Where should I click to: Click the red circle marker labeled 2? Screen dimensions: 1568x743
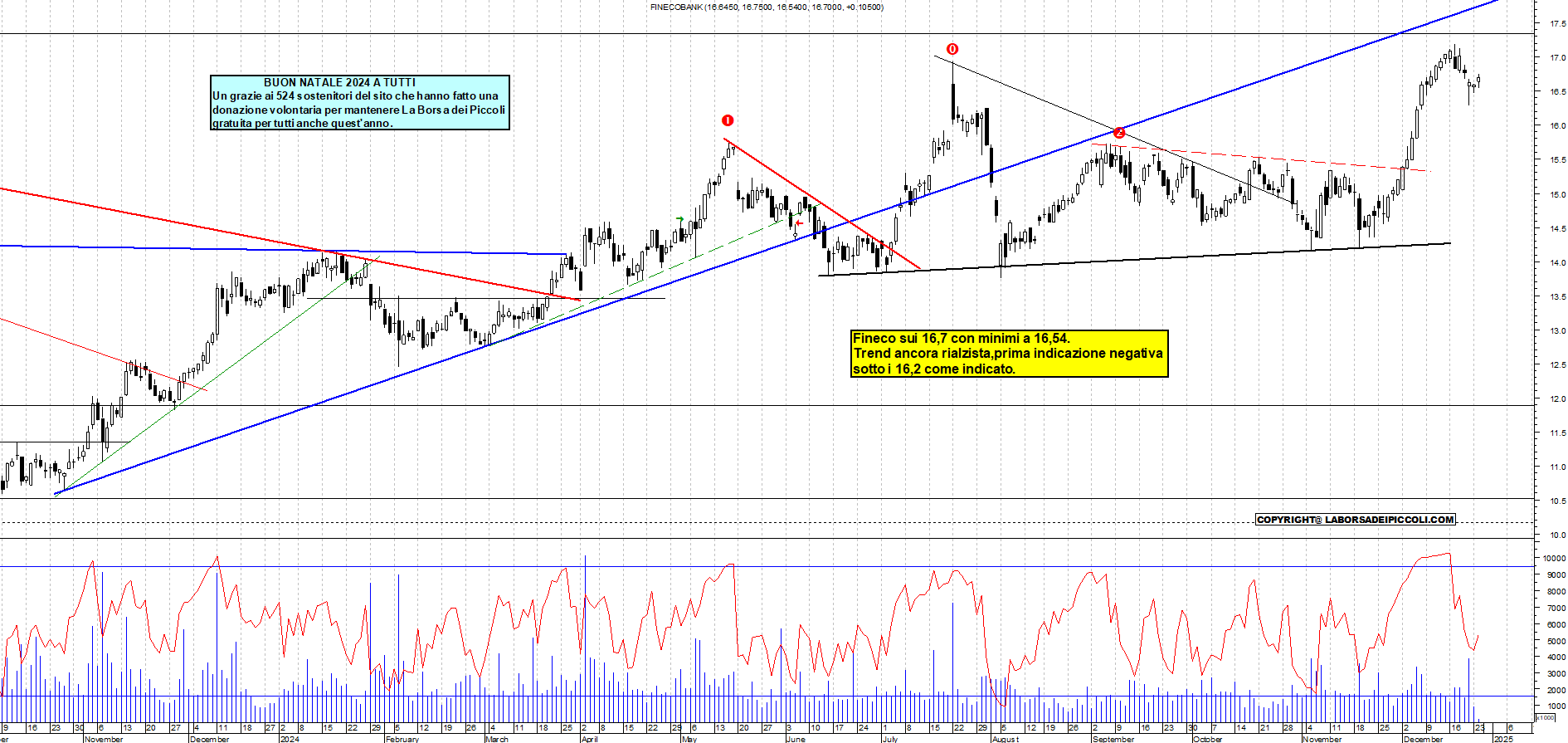[x=1118, y=133]
